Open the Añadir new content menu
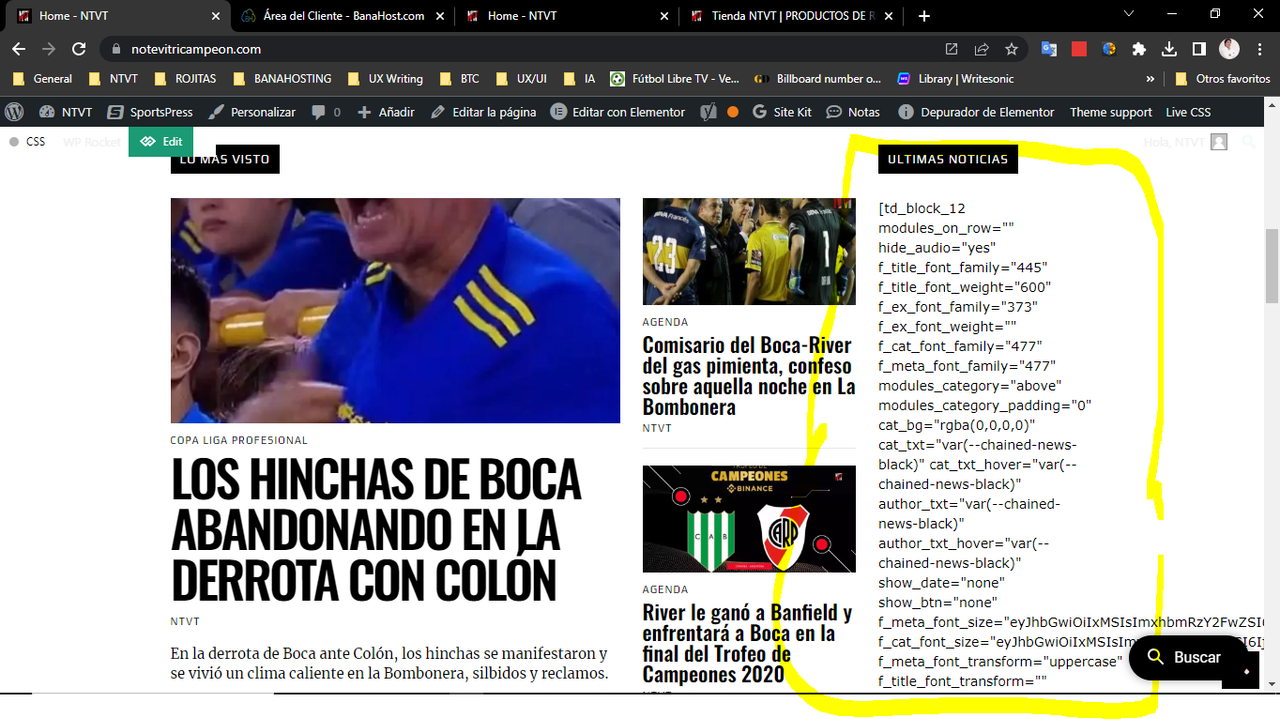1280x719 pixels. pos(386,112)
